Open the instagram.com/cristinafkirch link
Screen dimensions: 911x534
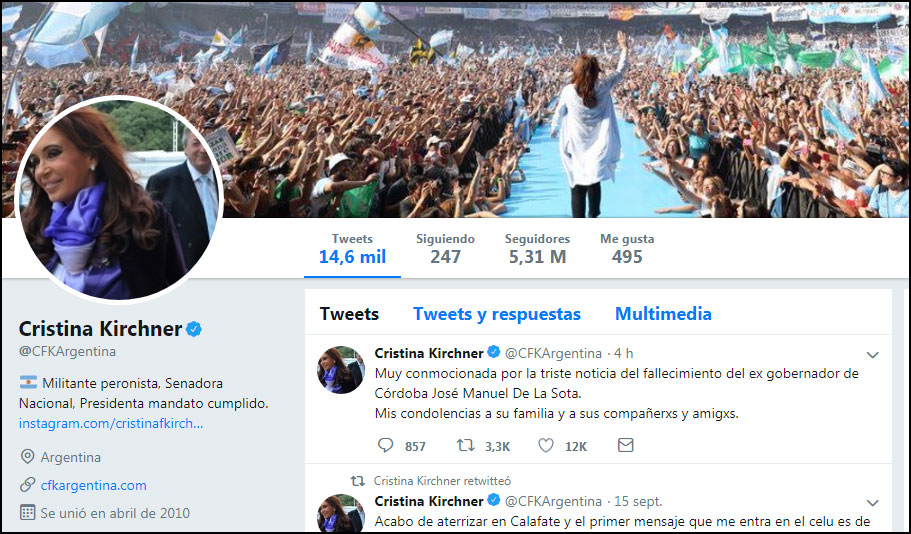(x=111, y=424)
